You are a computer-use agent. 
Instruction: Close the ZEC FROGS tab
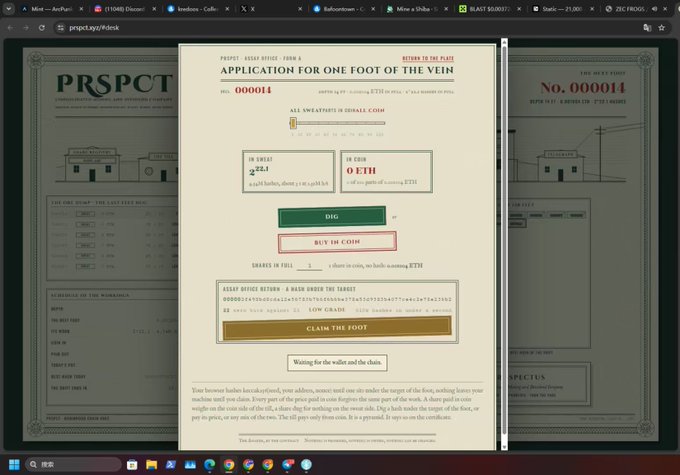point(665,9)
